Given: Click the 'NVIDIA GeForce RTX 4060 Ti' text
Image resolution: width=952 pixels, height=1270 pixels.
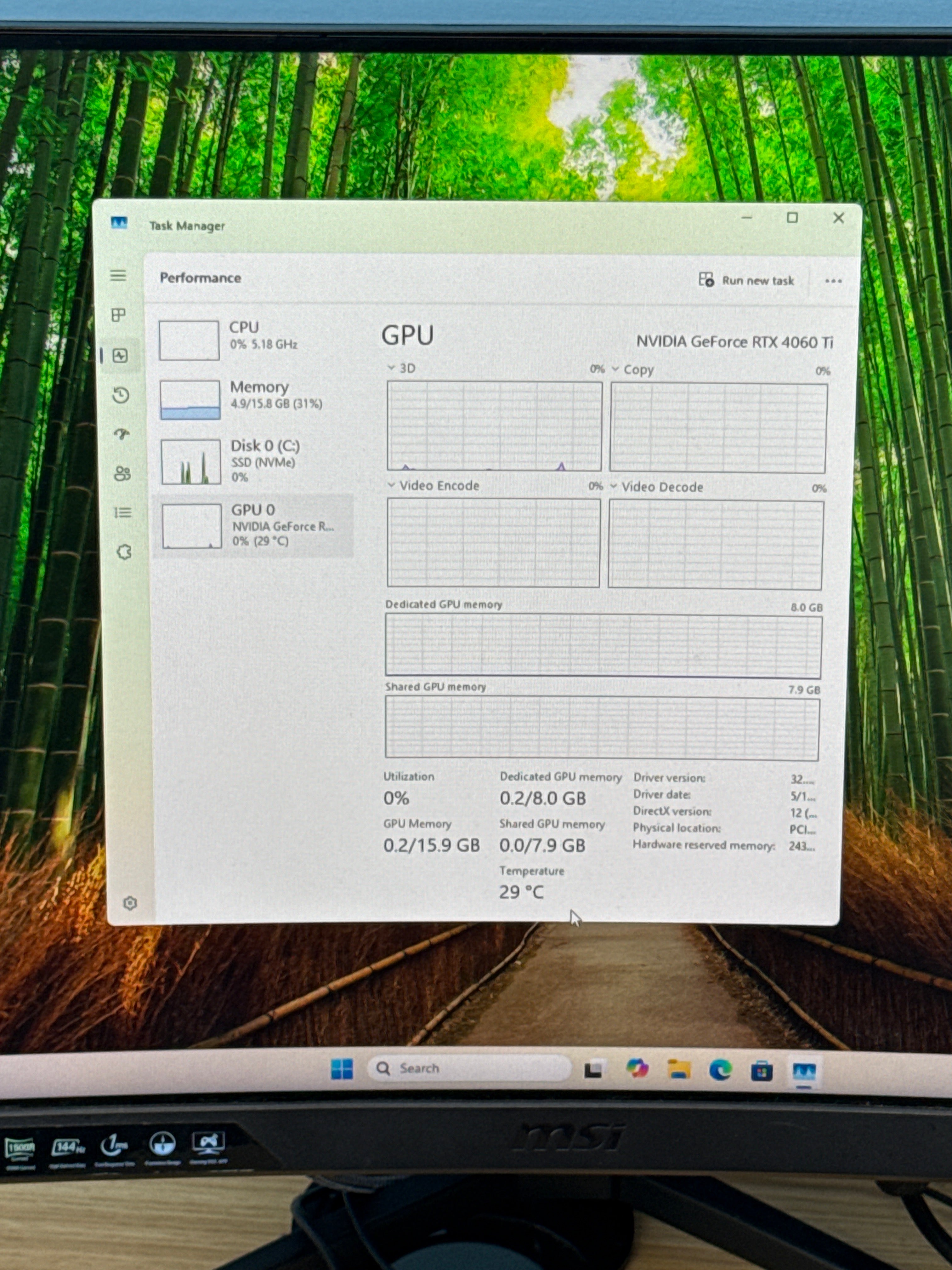Looking at the screenshot, I should point(734,342).
